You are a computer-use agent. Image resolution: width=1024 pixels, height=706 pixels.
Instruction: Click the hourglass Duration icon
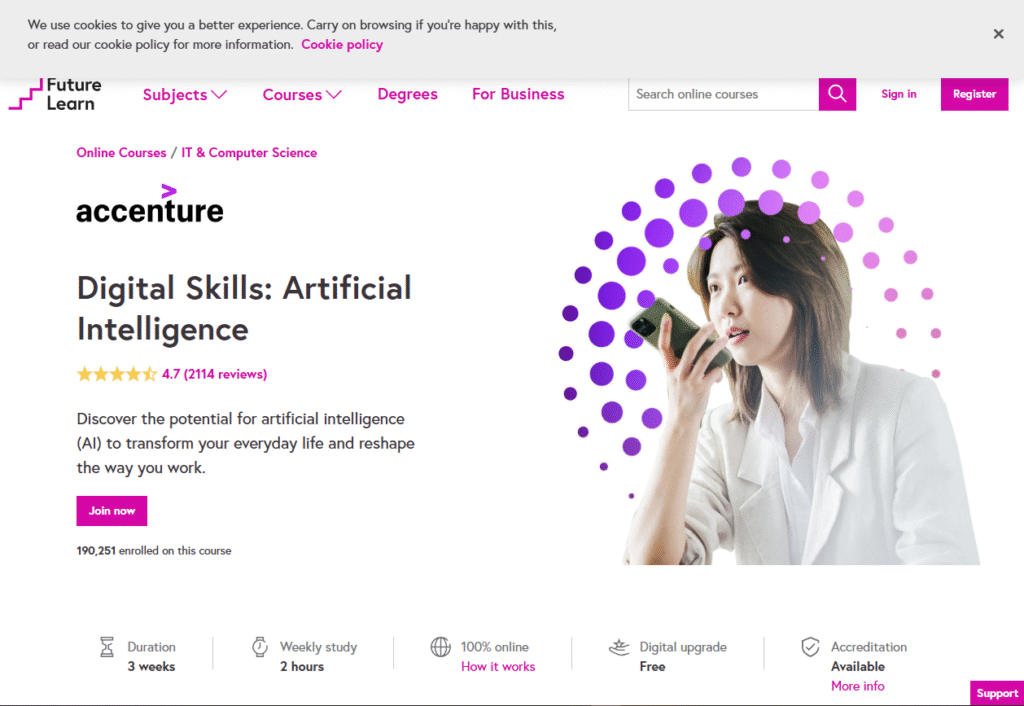107,647
